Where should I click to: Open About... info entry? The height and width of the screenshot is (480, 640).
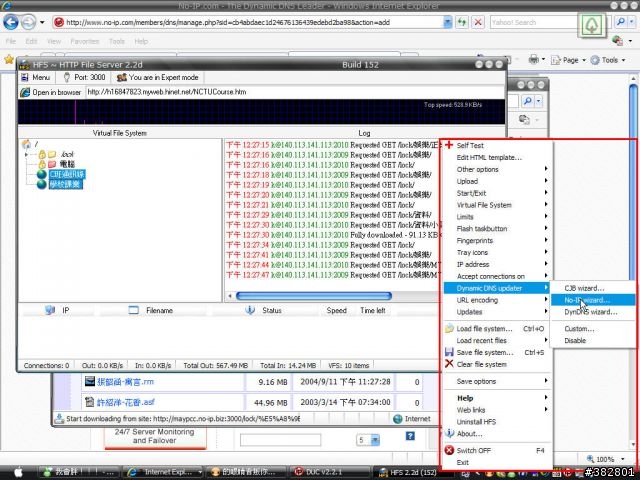497,433
